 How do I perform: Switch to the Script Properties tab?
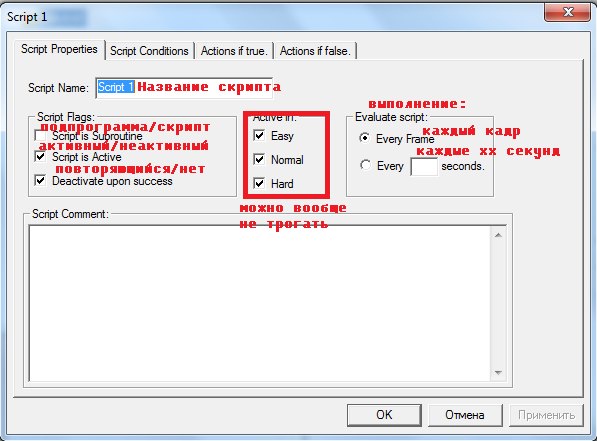click(x=59, y=50)
